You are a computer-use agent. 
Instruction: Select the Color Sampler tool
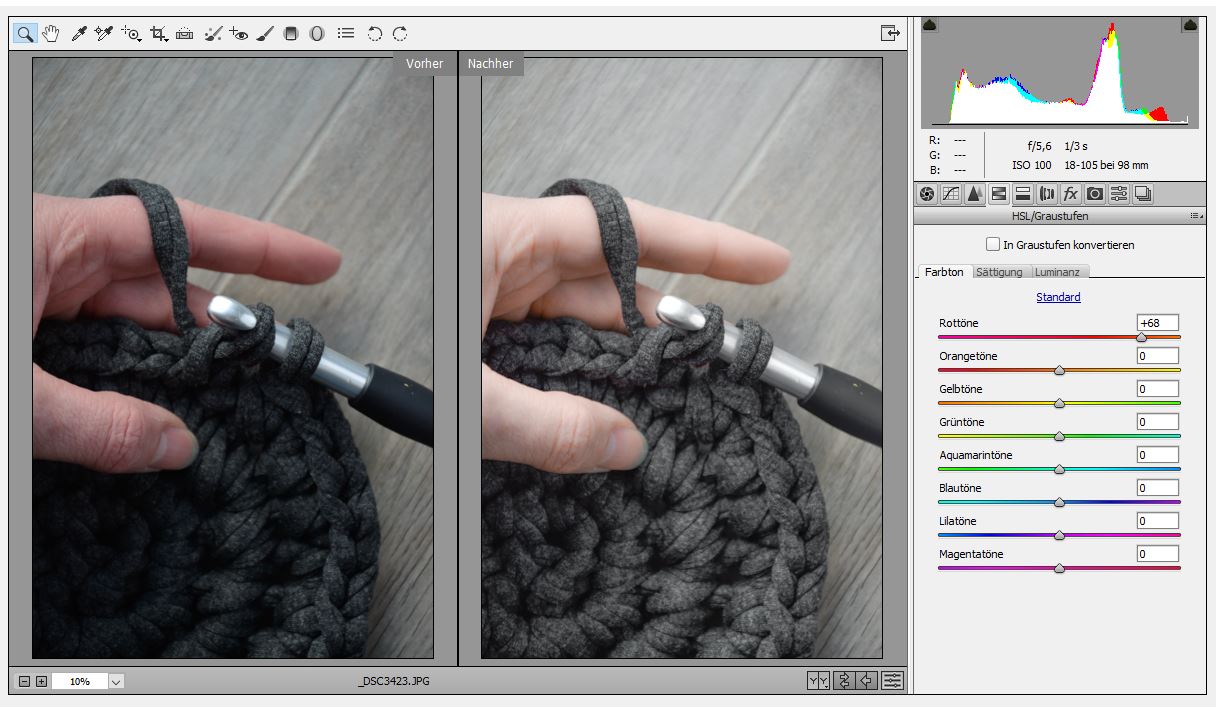(103, 33)
